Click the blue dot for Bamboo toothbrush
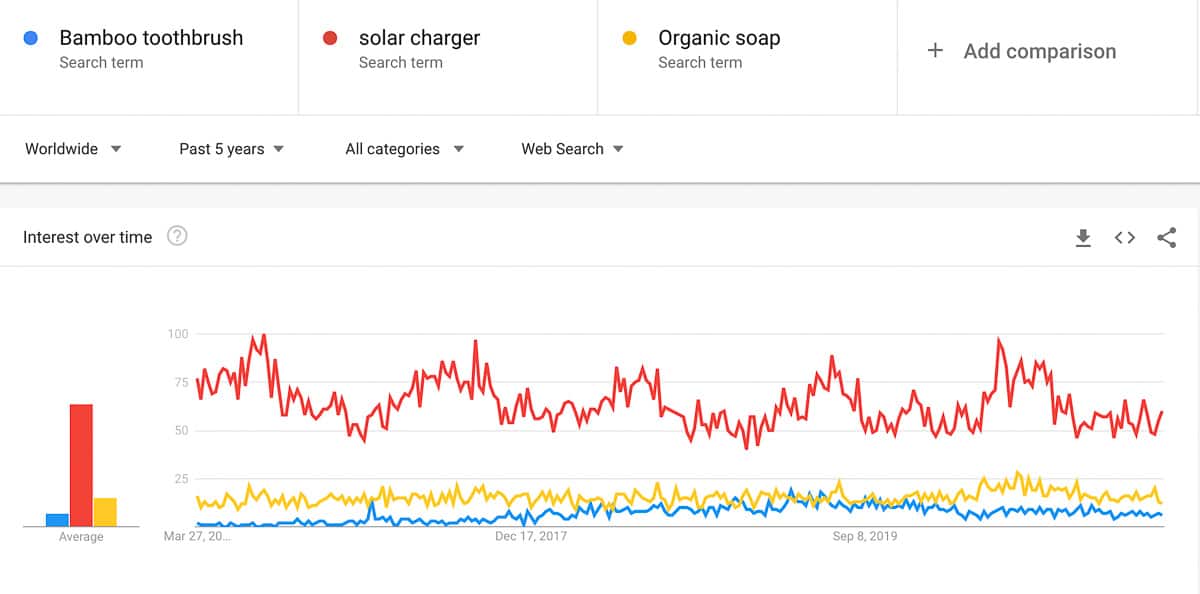 click(x=31, y=39)
